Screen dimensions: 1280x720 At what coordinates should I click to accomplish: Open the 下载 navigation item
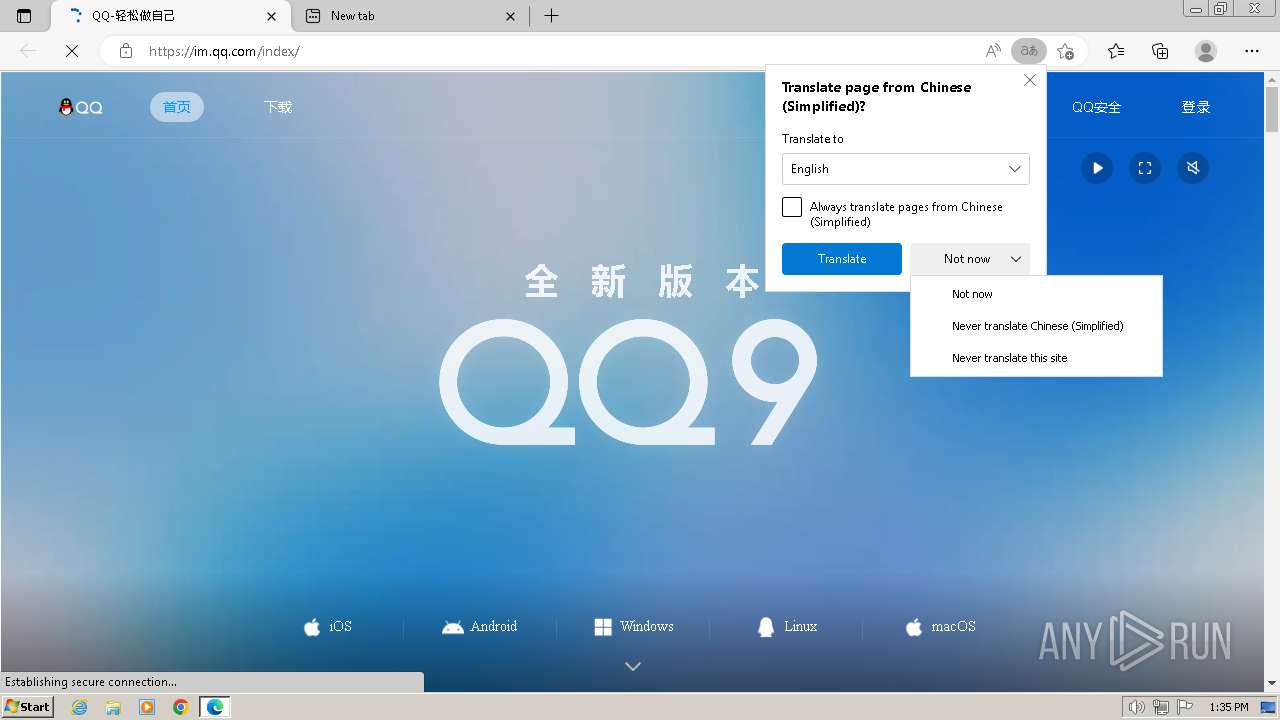(x=278, y=107)
